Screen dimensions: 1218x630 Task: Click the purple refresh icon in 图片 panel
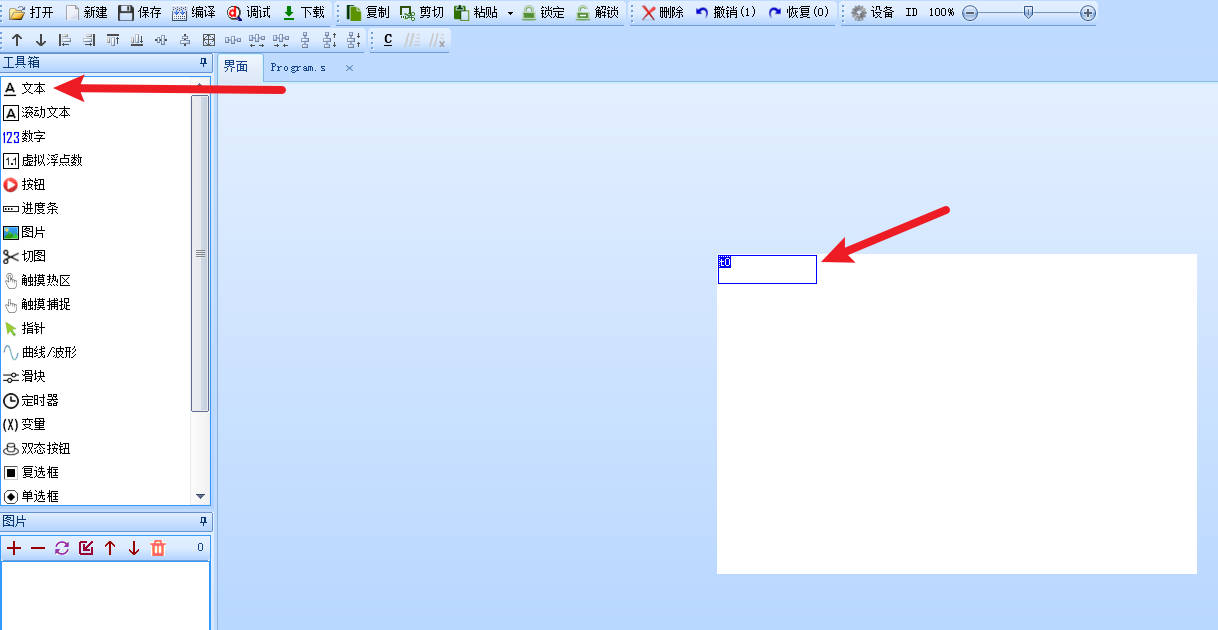62,548
